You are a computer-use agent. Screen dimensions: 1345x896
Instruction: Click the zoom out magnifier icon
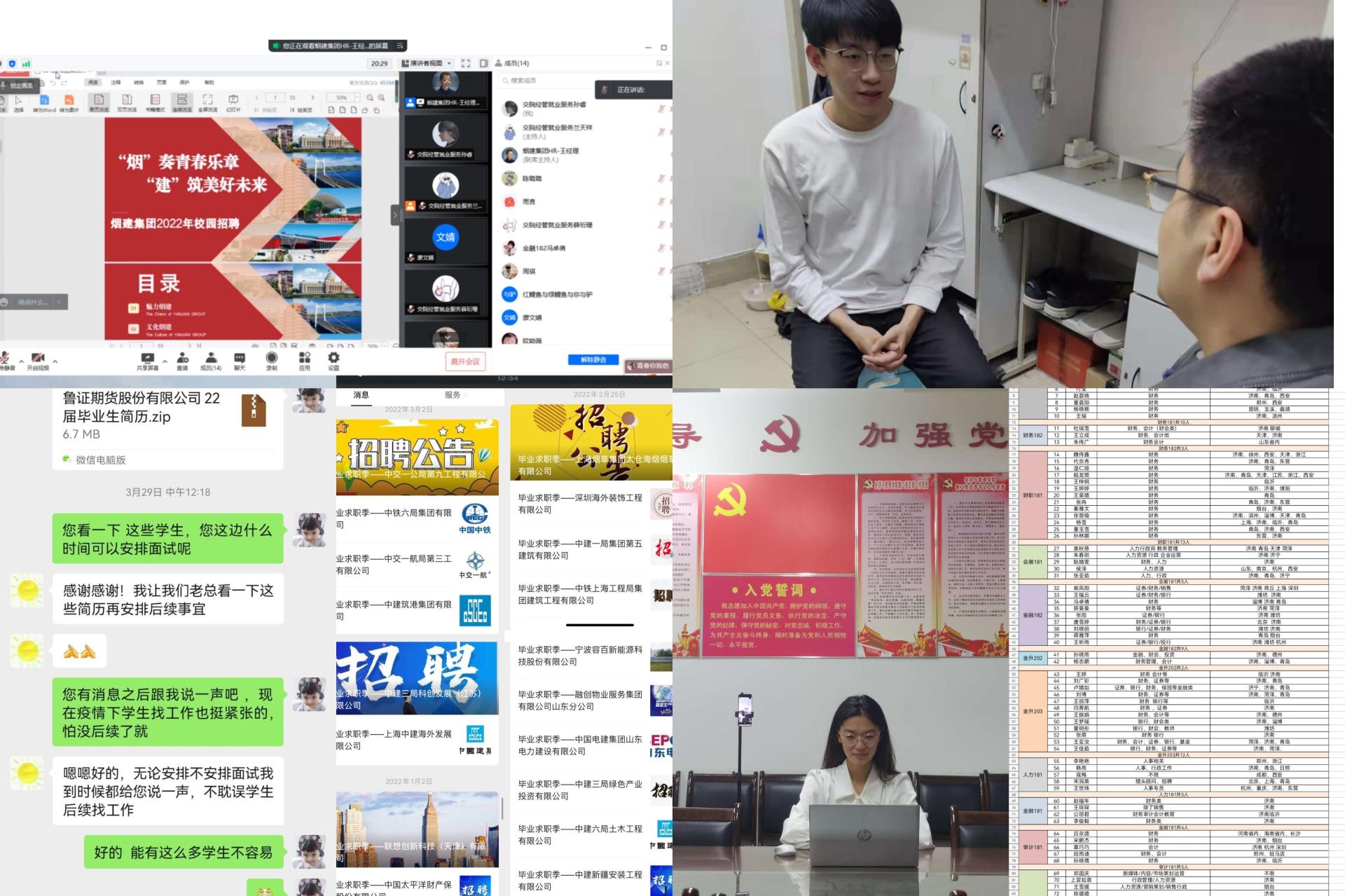click(x=370, y=97)
